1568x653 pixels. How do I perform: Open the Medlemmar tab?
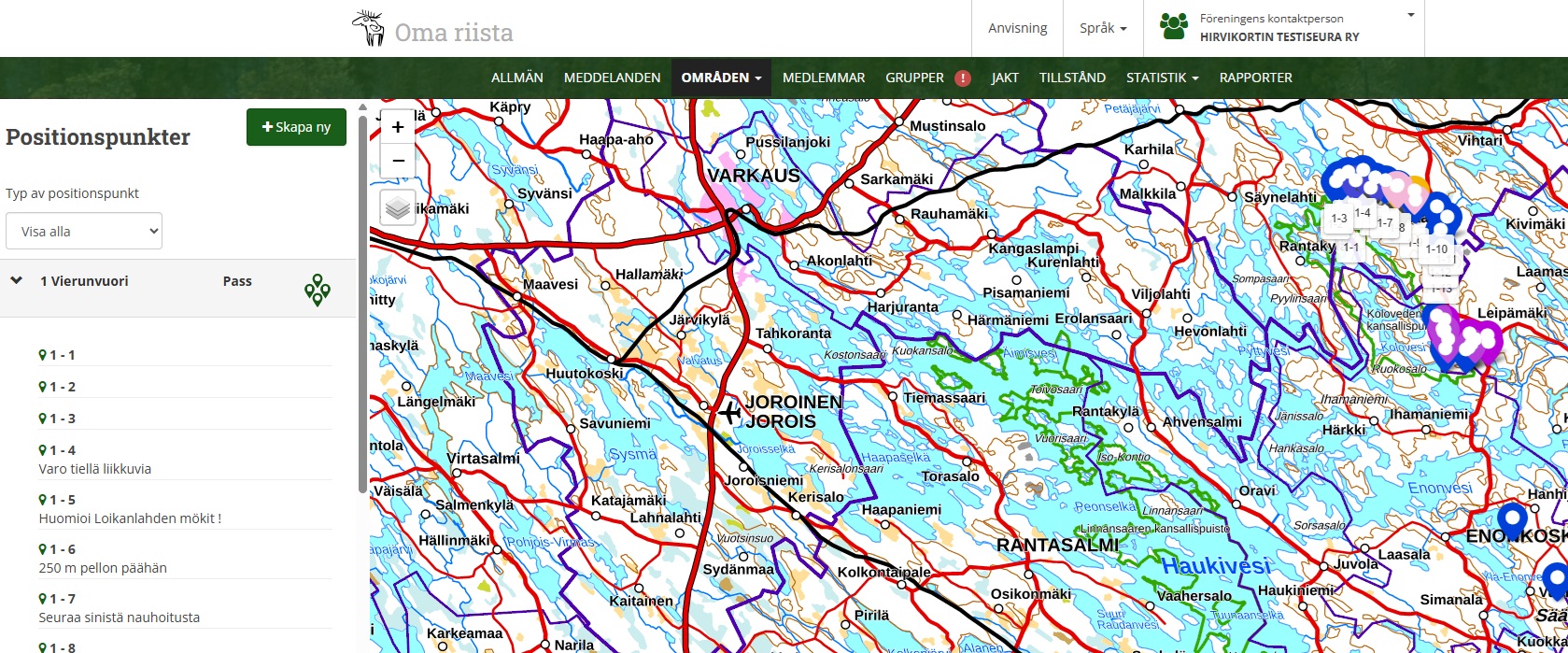coord(824,78)
